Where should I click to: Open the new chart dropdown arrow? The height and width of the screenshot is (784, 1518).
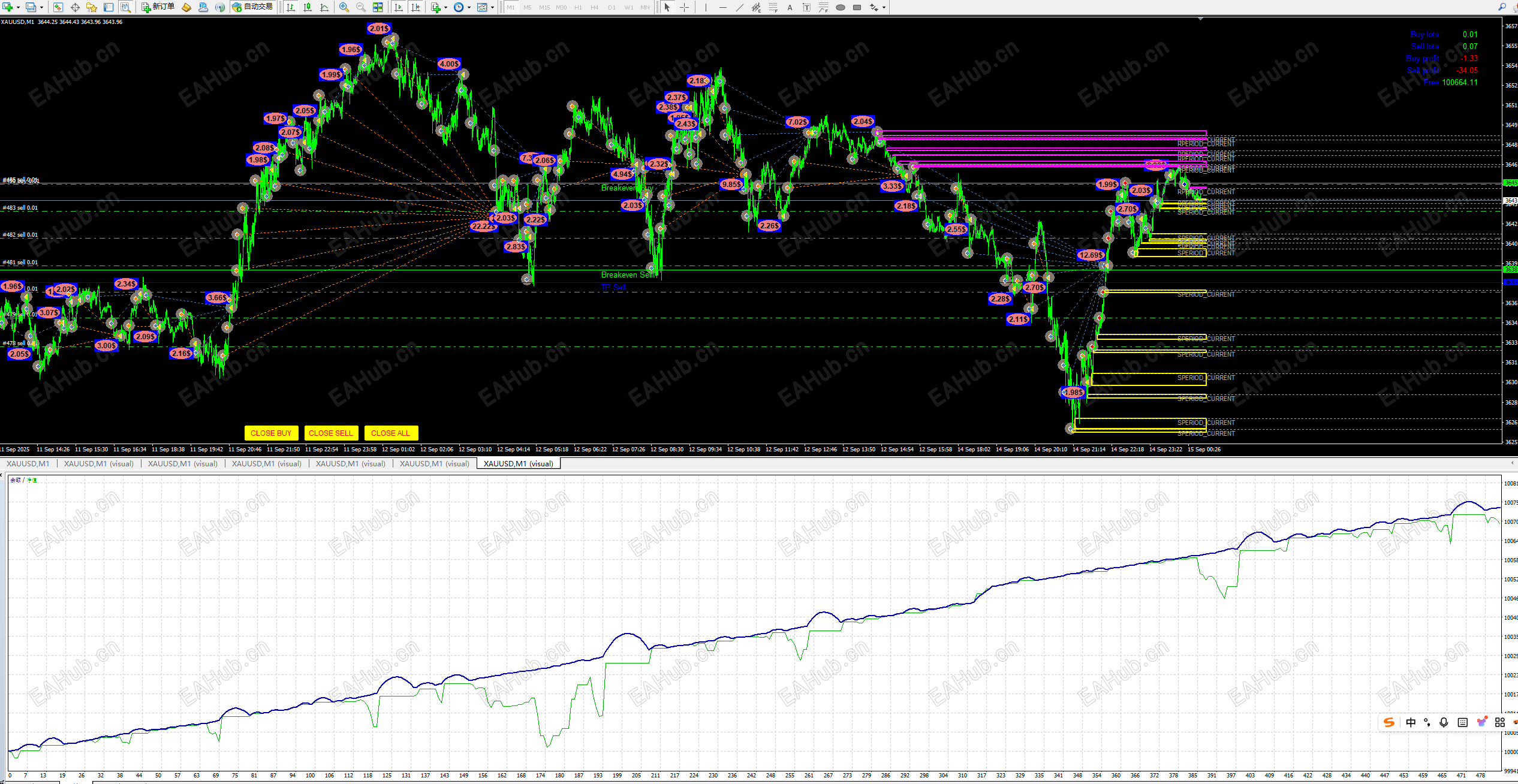(x=18, y=7)
